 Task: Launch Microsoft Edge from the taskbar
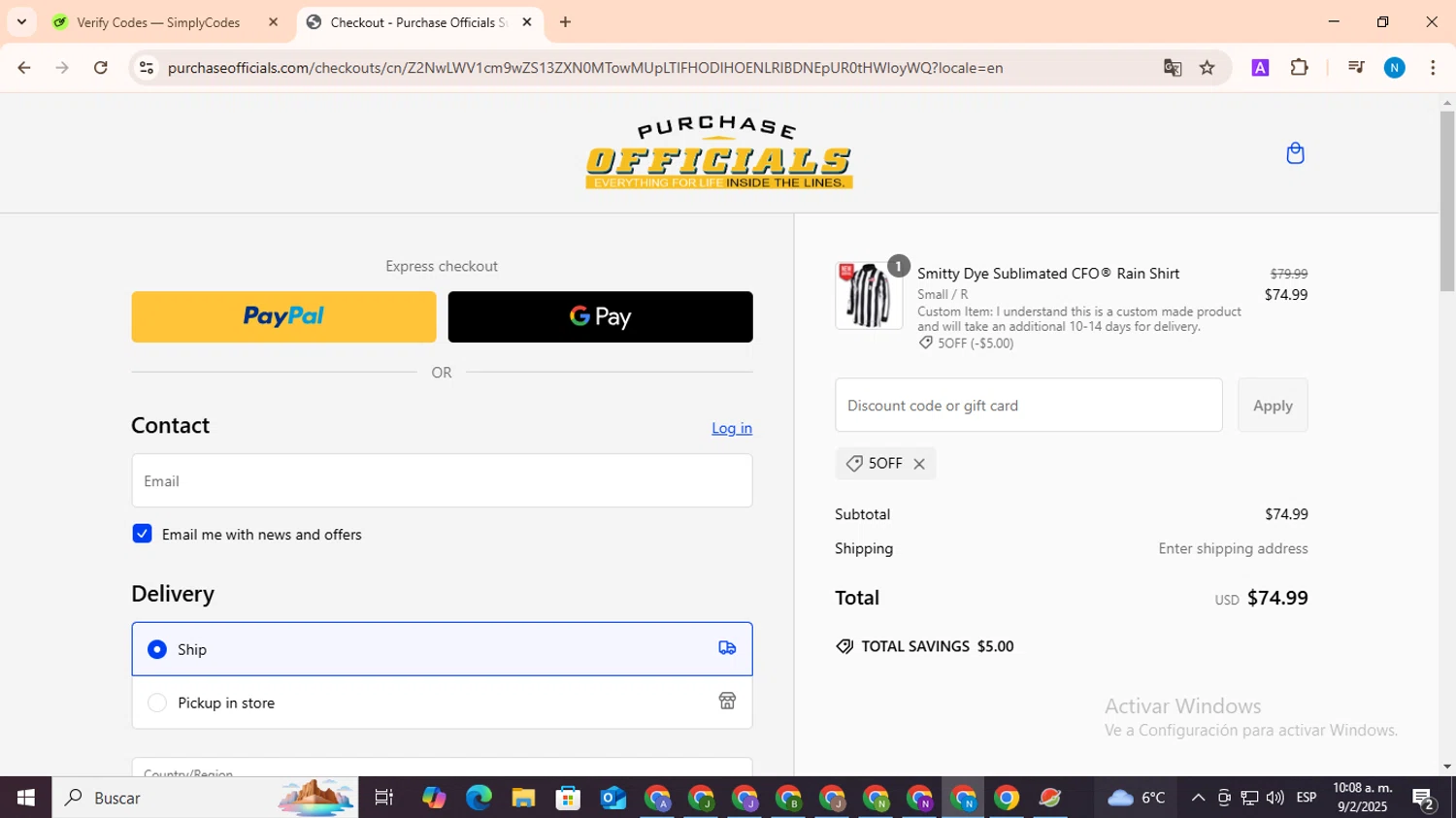point(479,798)
